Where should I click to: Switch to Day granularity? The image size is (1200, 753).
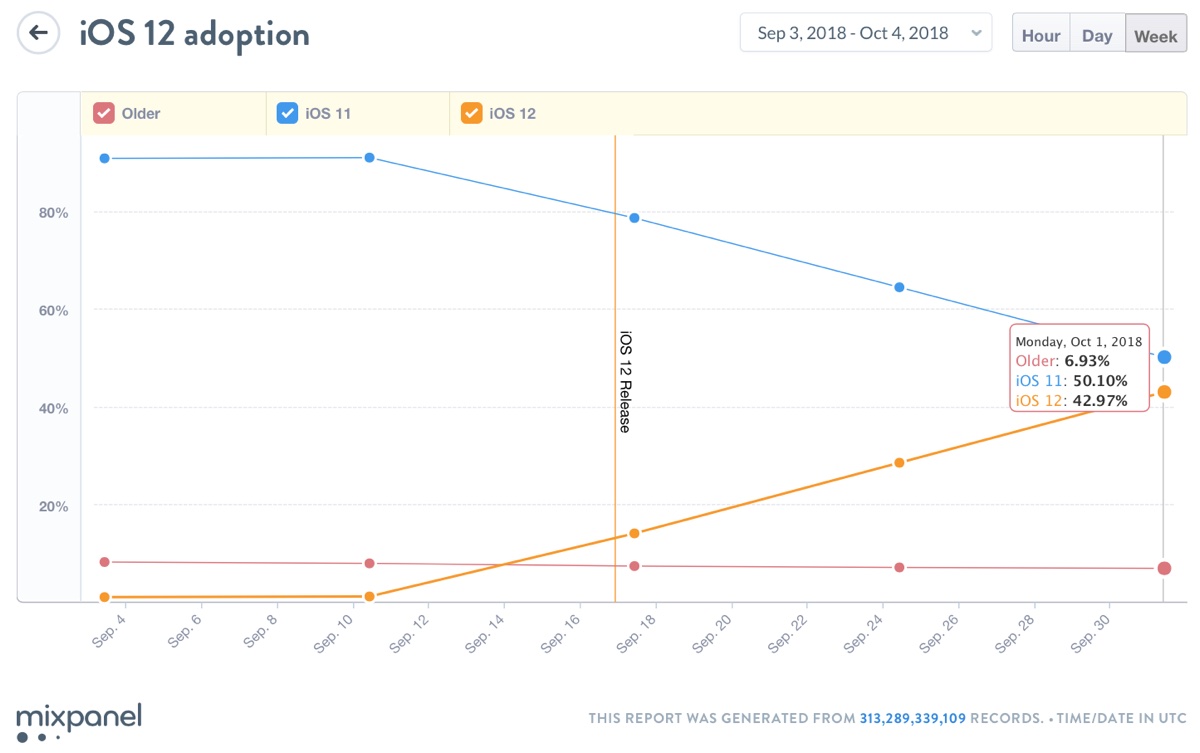click(x=1097, y=35)
